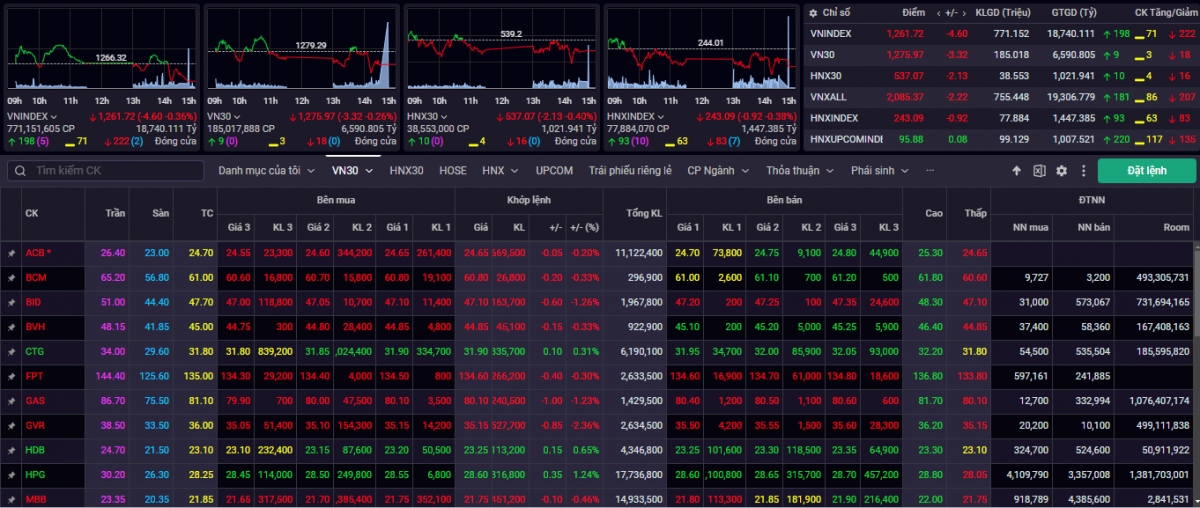Select HNXUPCOMINDEX row in index table
The height and width of the screenshot is (508, 1200).
point(1000,139)
